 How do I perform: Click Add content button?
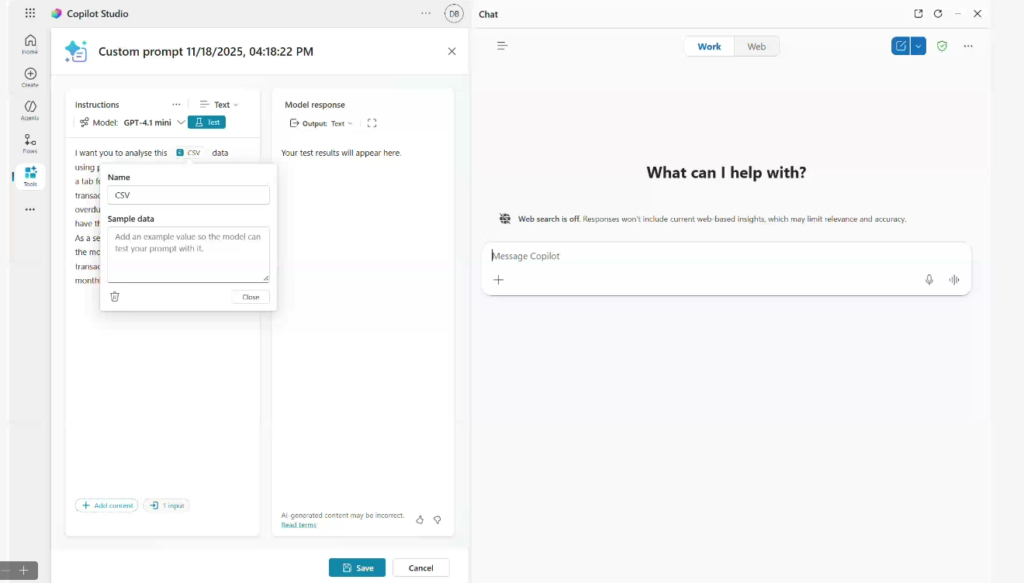point(107,505)
